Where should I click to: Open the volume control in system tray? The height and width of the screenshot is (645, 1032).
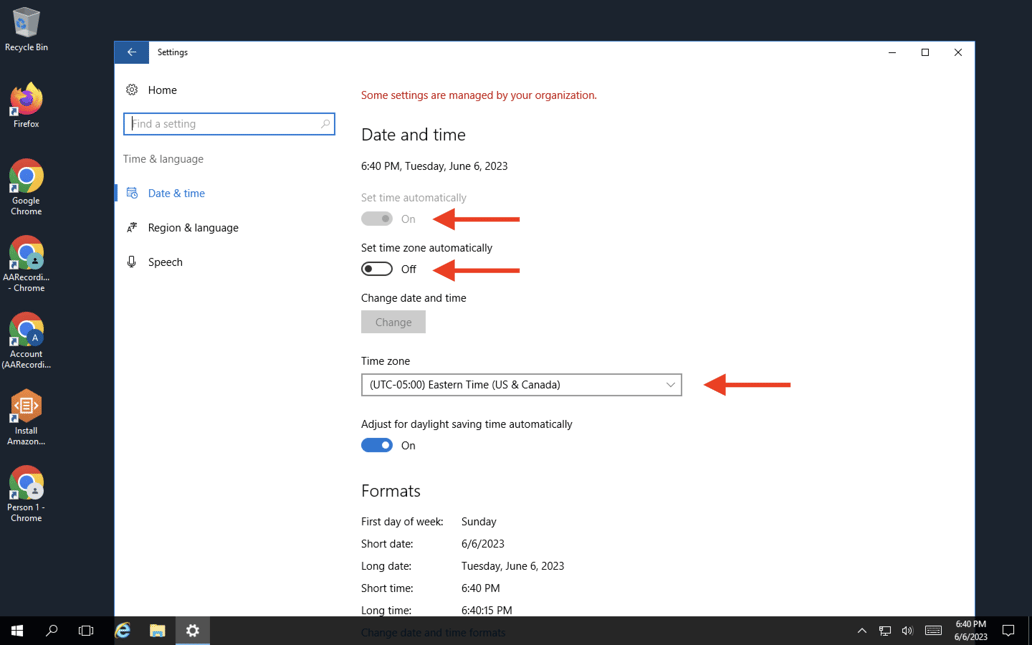(x=907, y=631)
